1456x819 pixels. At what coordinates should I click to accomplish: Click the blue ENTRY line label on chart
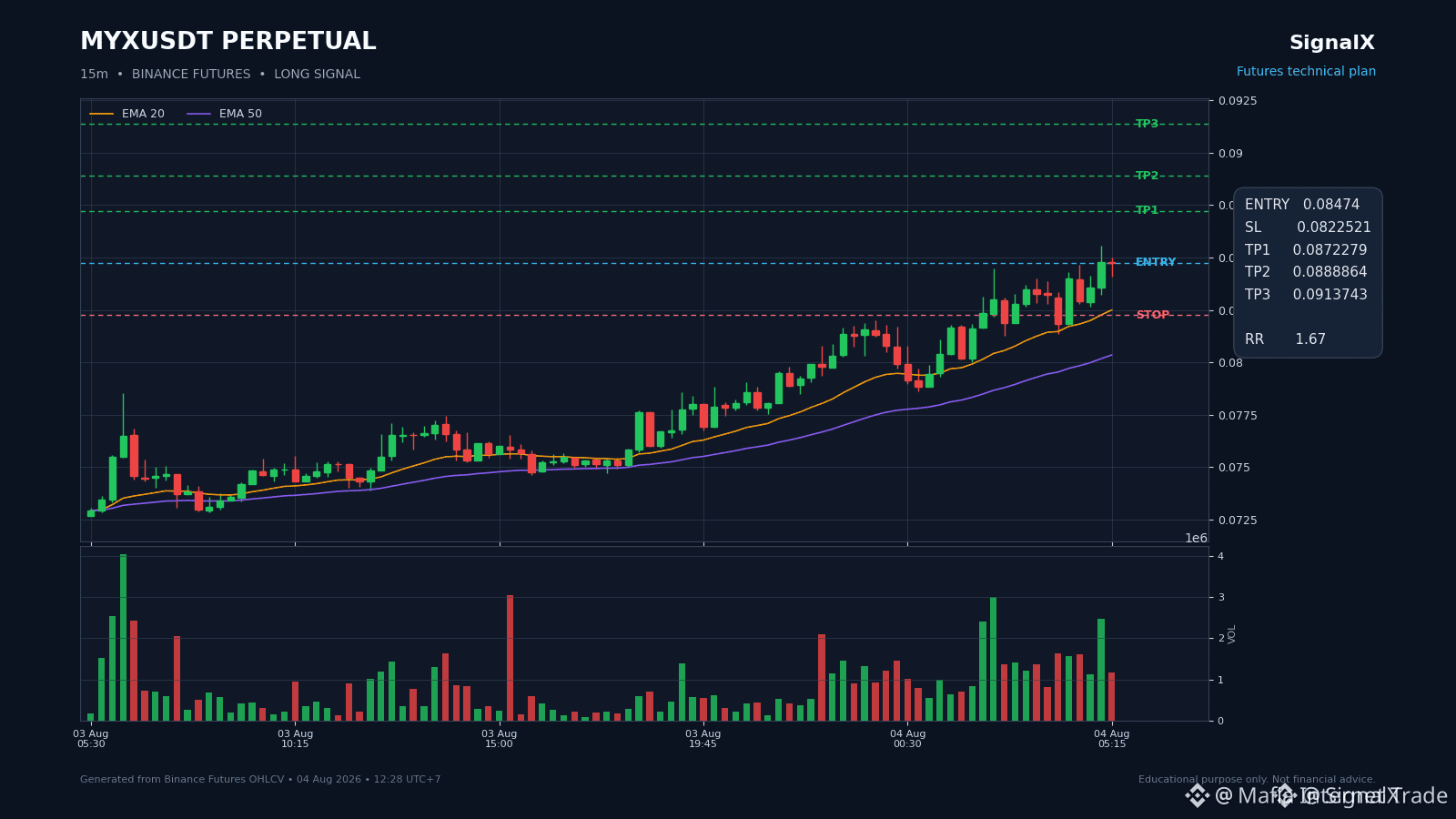(x=1156, y=262)
